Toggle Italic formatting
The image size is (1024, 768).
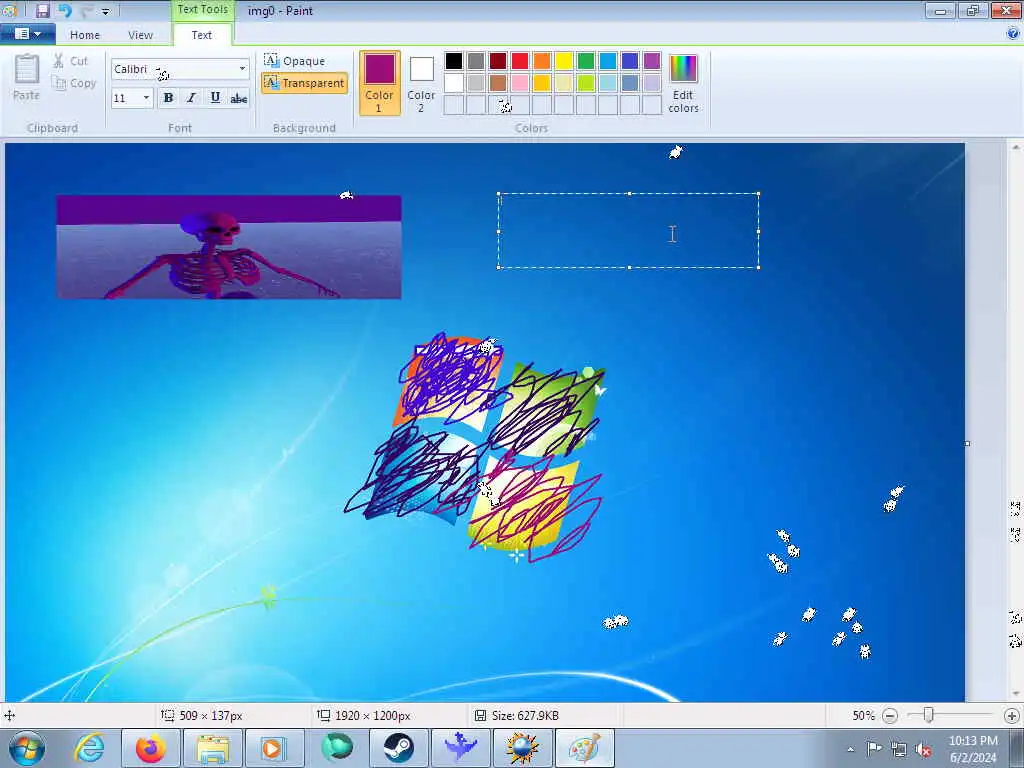coord(191,98)
